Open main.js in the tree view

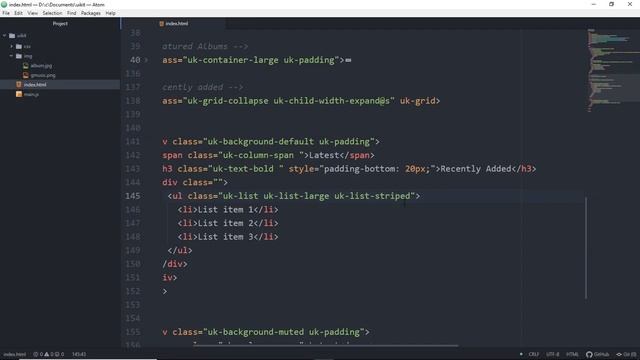[x=31, y=94]
